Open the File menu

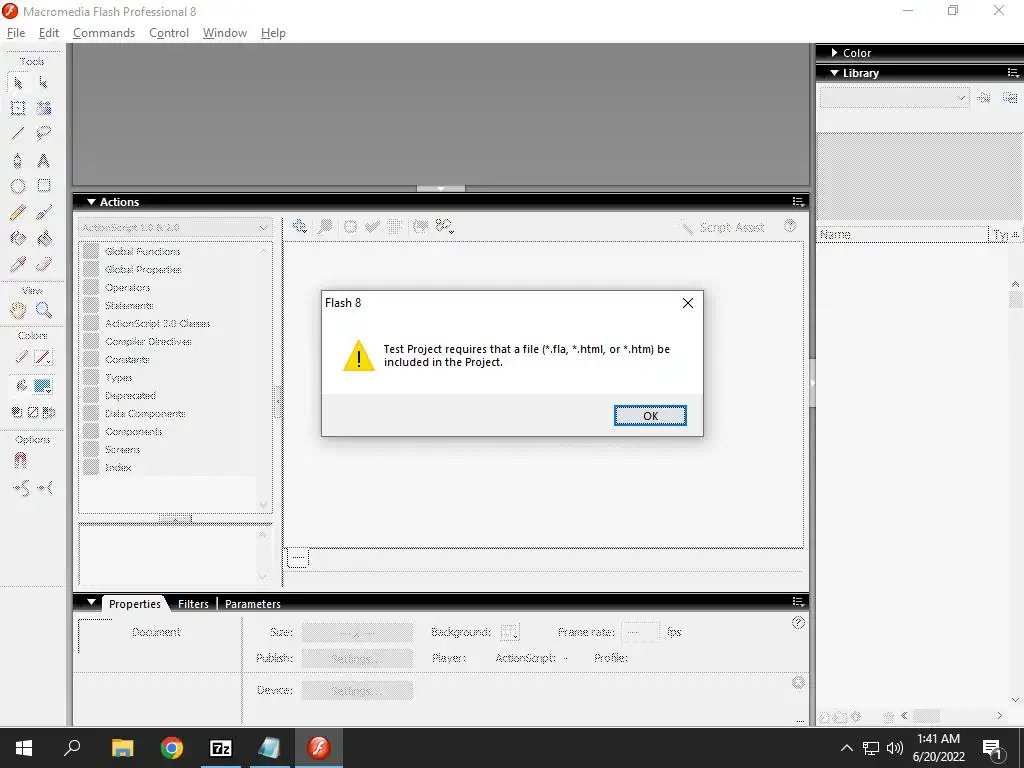pyautogui.click(x=16, y=33)
